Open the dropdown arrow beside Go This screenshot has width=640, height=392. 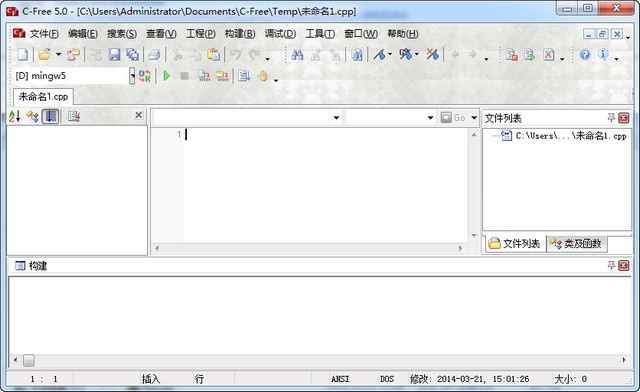point(474,118)
